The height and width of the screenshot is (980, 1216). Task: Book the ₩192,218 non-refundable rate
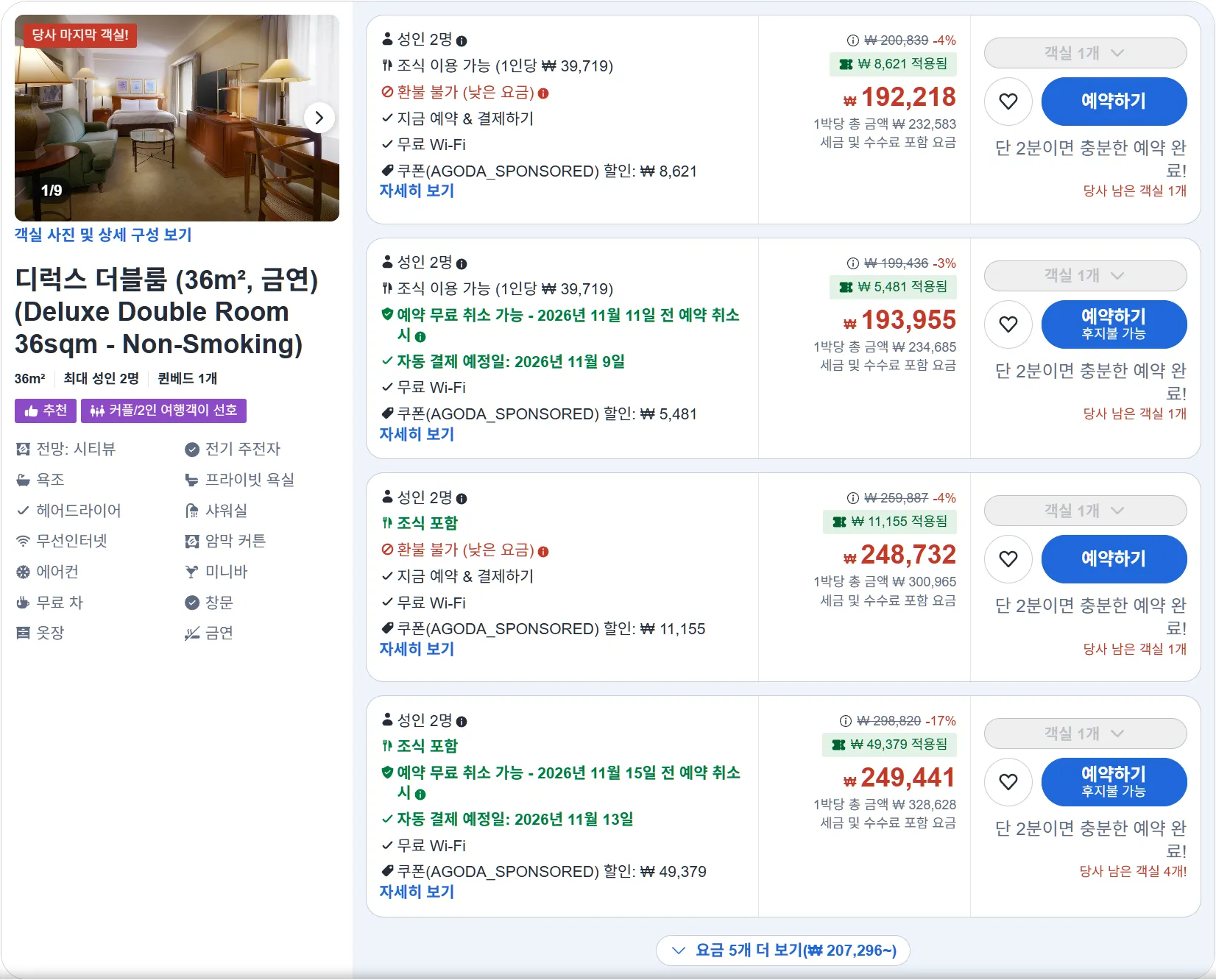(1114, 102)
